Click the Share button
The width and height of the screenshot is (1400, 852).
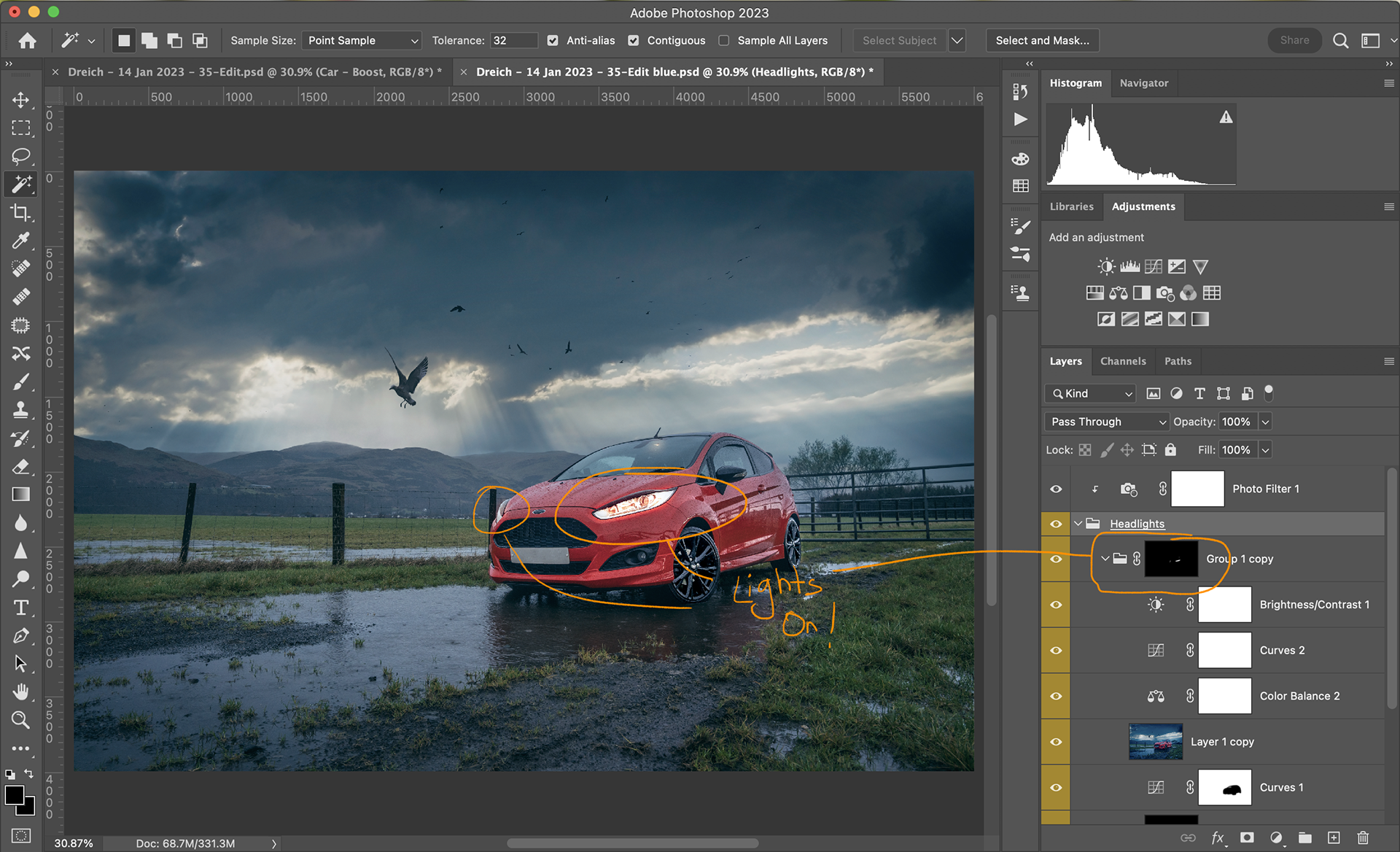(x=1294, y=41)
